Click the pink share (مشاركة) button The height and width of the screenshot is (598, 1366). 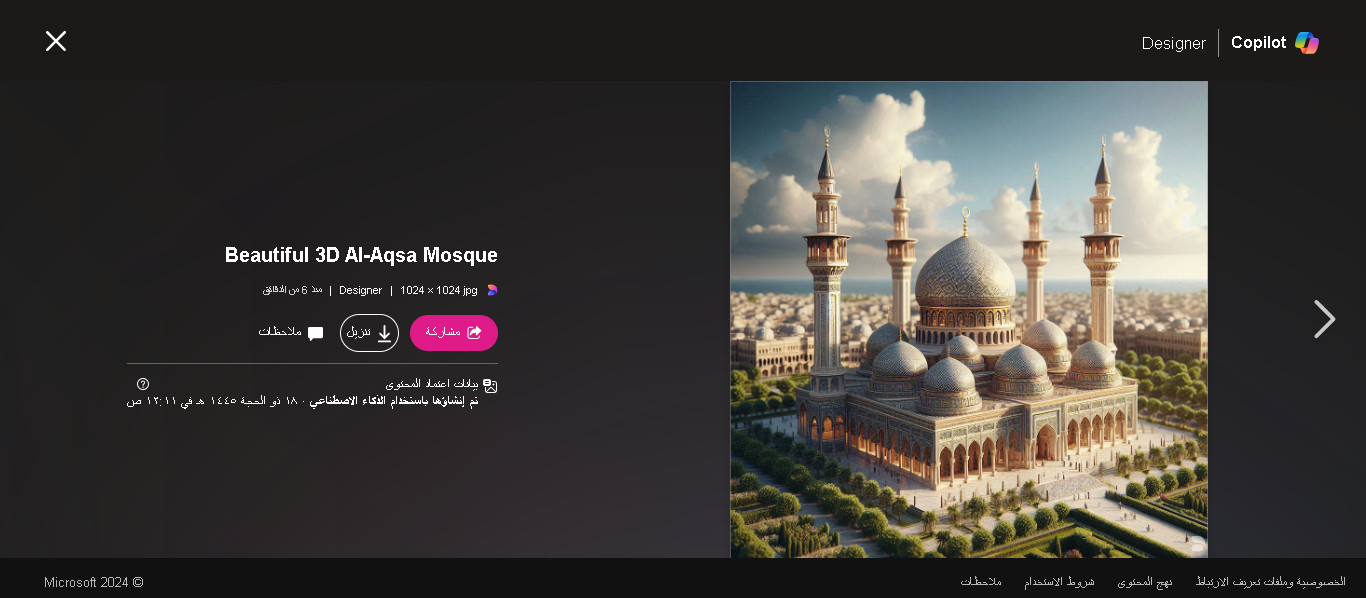pyautogui.click(x=454, y=333)
